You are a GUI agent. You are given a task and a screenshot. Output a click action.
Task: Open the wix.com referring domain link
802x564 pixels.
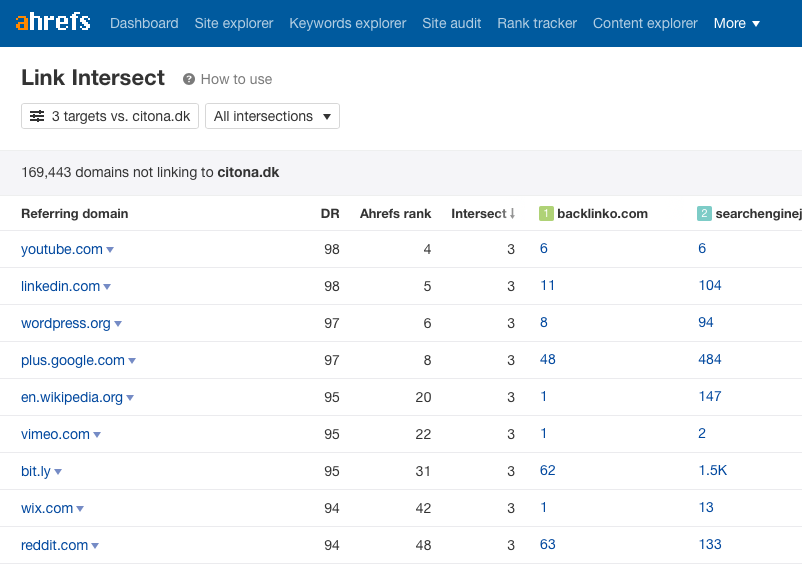click(47, 508)
